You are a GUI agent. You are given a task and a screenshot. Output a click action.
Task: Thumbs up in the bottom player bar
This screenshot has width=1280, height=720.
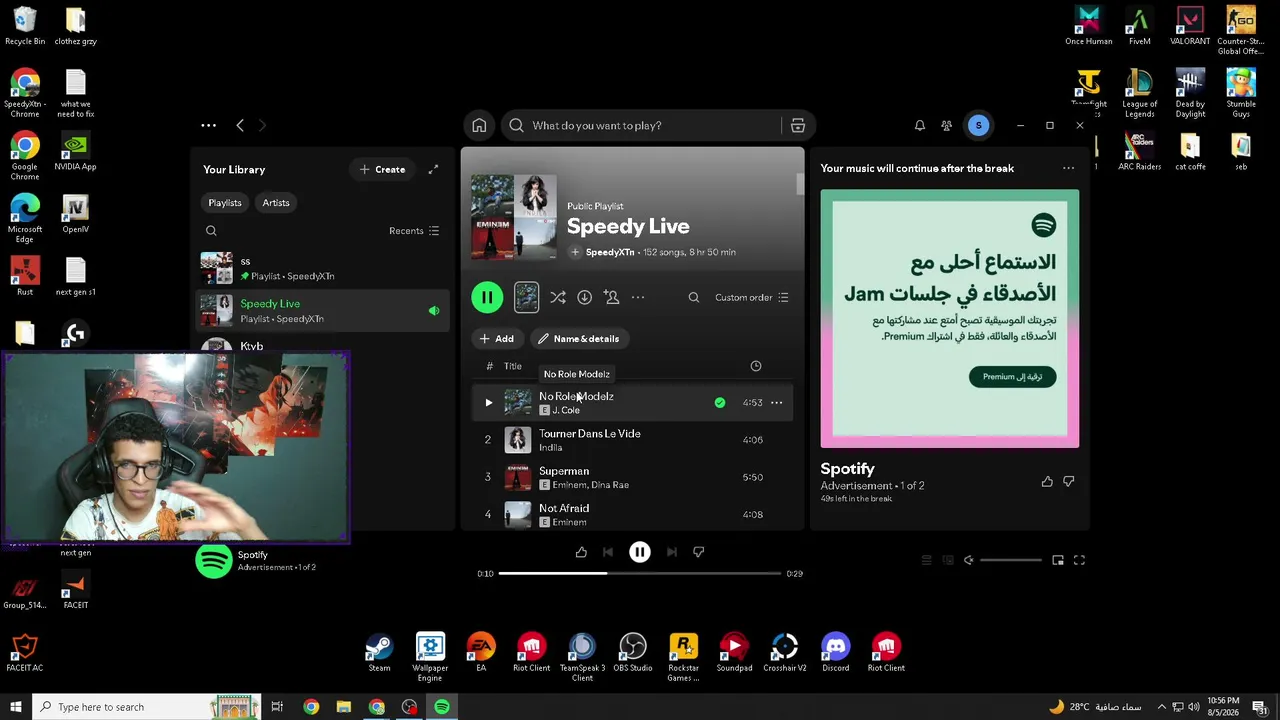point(581,552)
